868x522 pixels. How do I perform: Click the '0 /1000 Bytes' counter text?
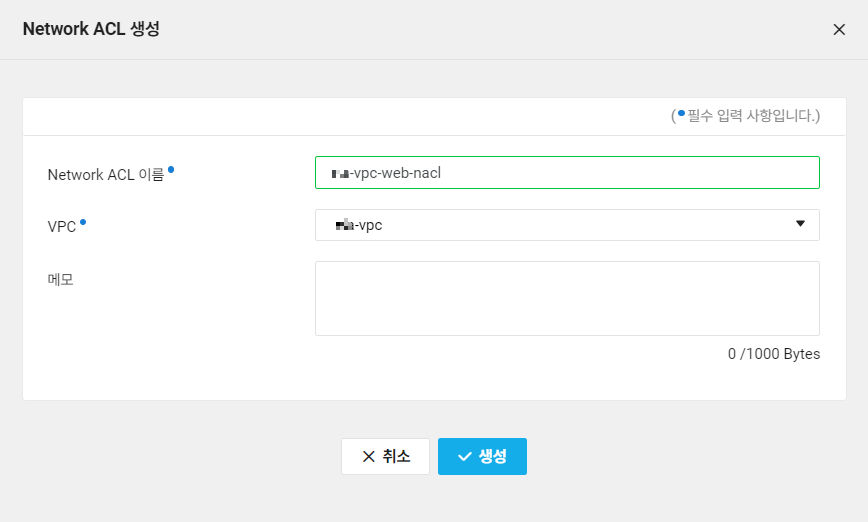773,354
